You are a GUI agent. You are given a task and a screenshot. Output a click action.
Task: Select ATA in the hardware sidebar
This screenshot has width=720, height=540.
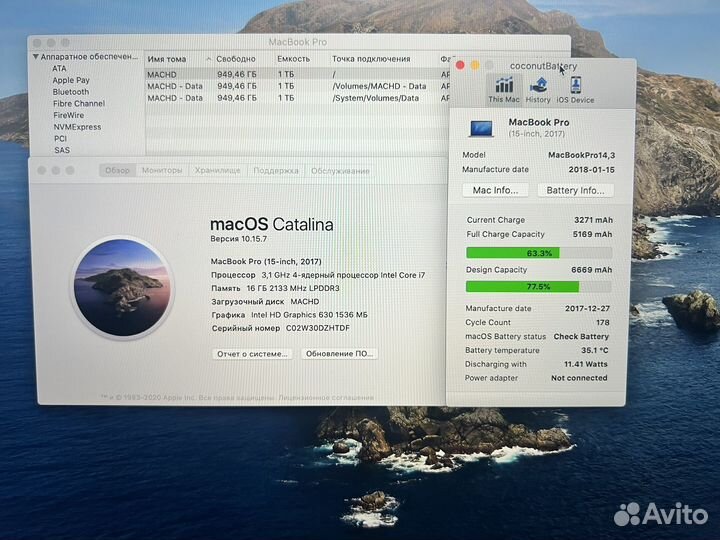(59, 68)
